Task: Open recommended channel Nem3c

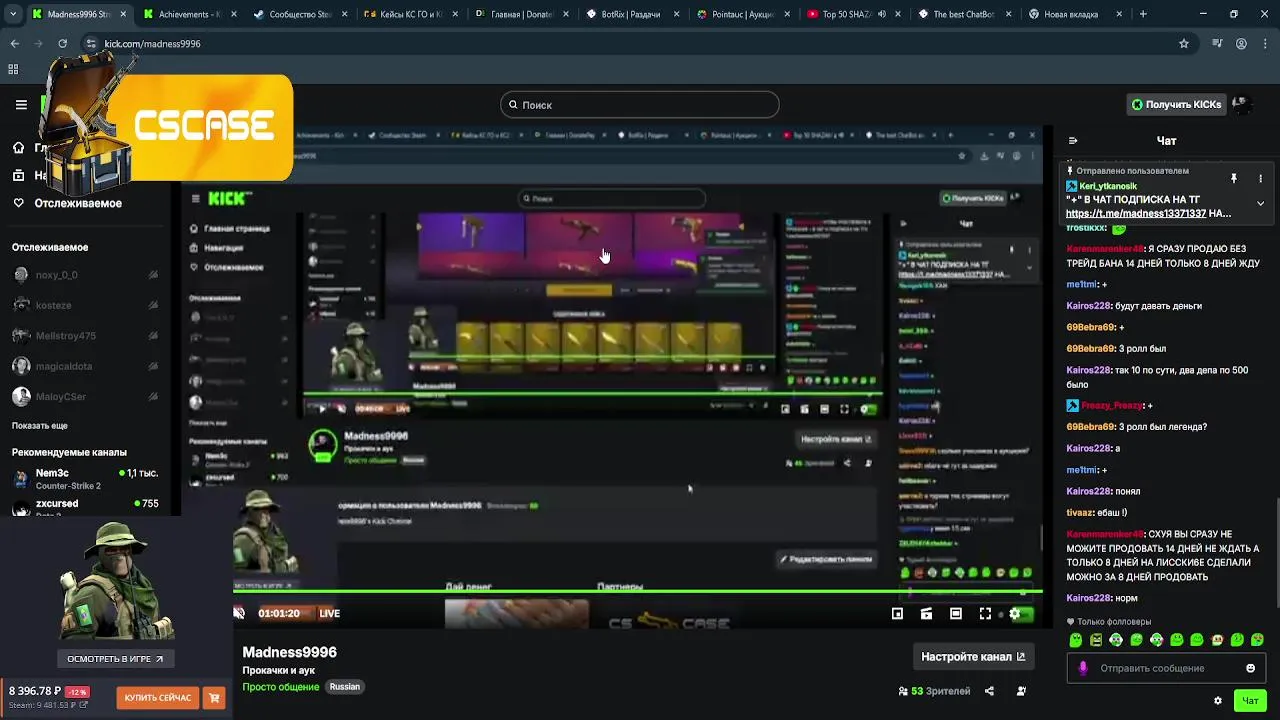Action: click(85, 478)
